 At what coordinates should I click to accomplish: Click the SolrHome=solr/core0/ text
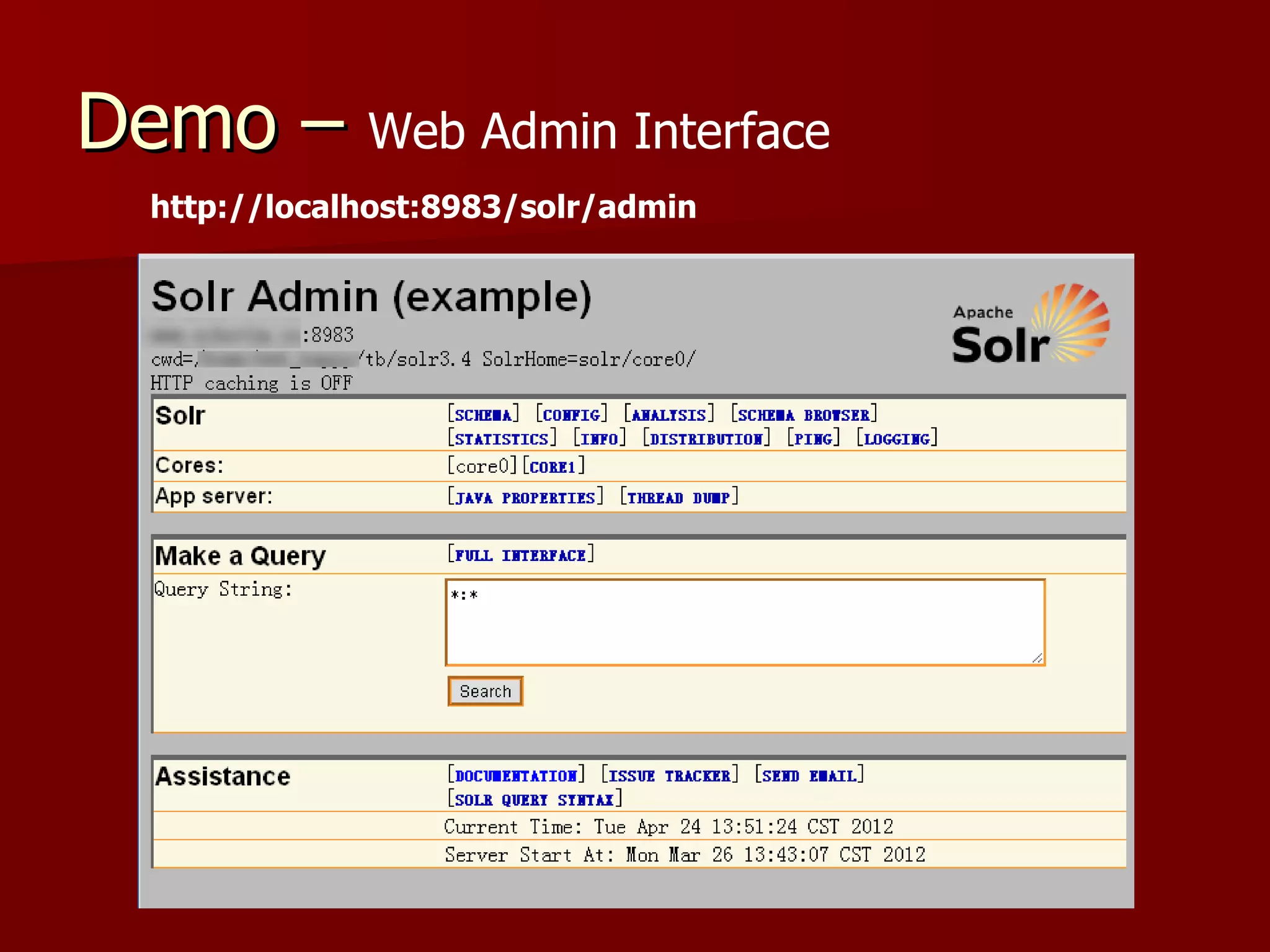point(589,359)
